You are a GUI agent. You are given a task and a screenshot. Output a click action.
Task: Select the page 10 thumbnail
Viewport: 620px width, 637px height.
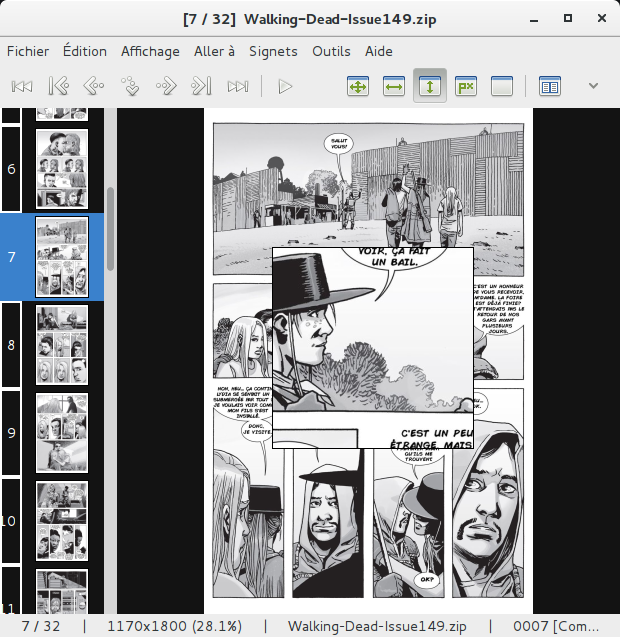(x=62, y=521)
